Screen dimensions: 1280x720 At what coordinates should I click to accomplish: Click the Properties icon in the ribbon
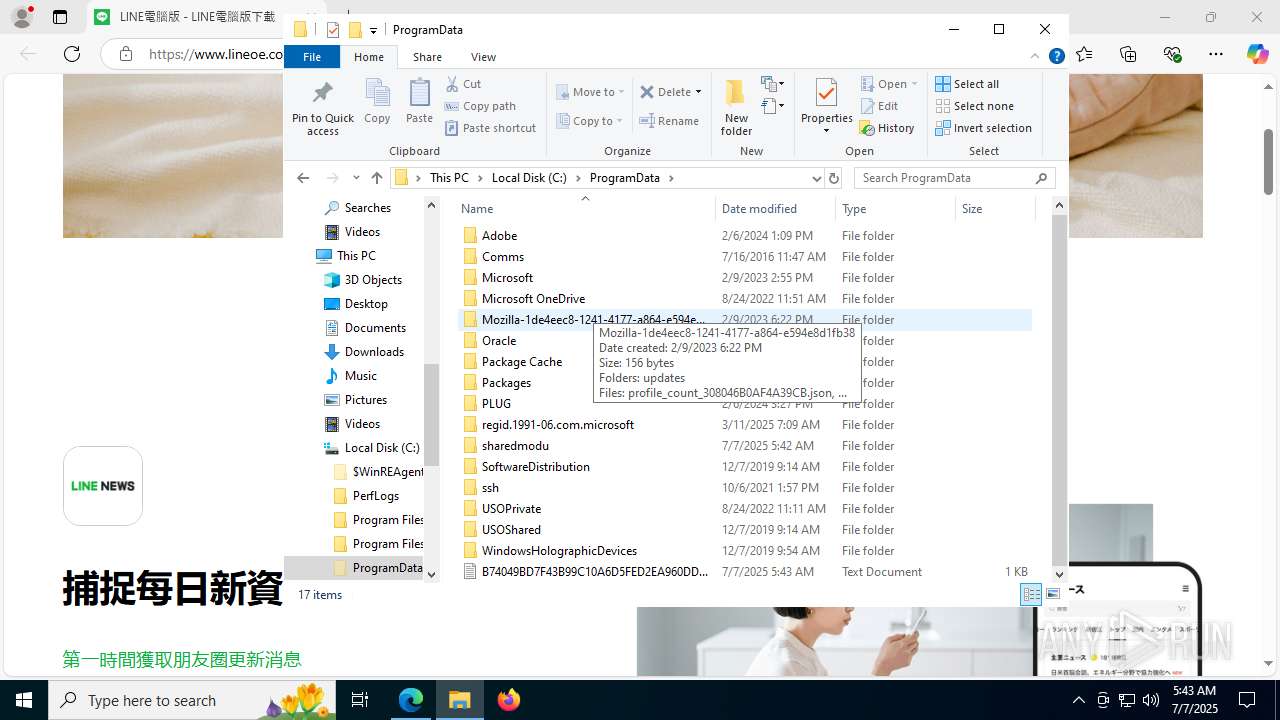point(826,95)
